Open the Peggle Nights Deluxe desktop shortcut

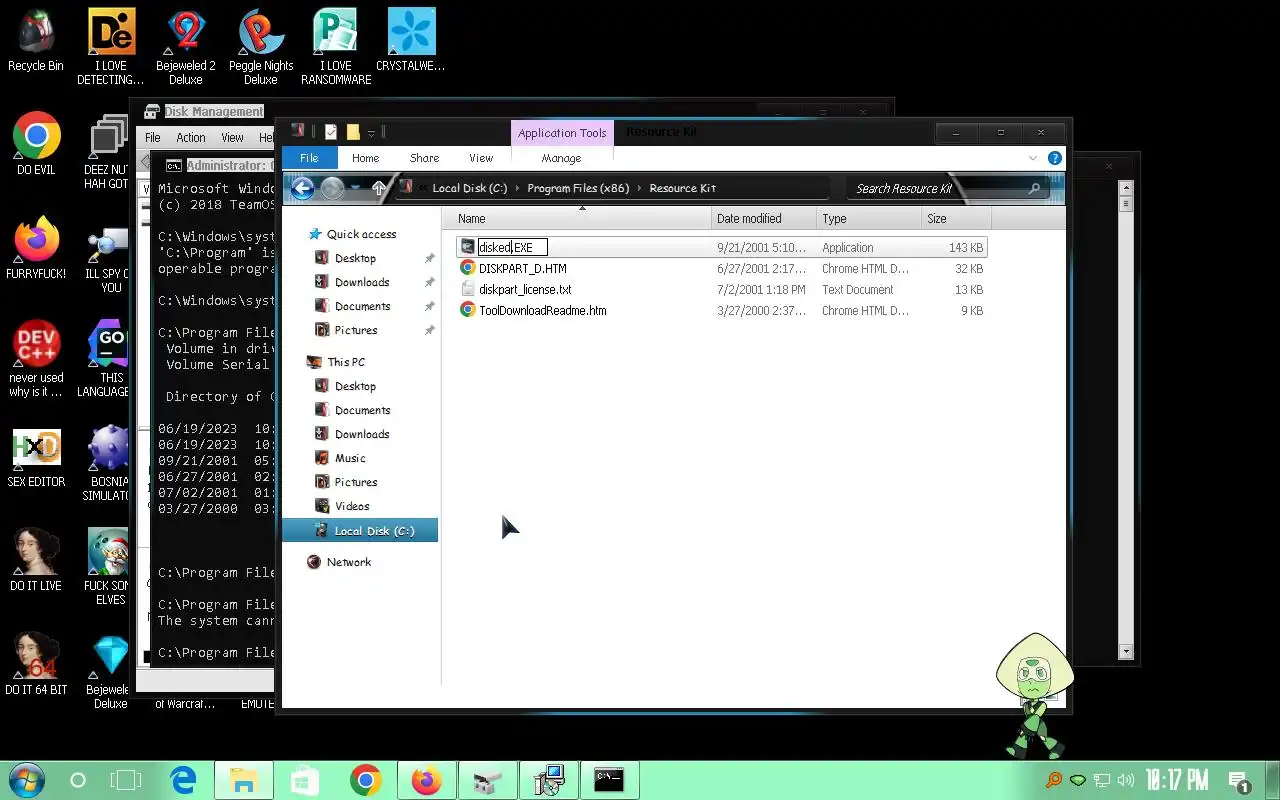[261, 46]
